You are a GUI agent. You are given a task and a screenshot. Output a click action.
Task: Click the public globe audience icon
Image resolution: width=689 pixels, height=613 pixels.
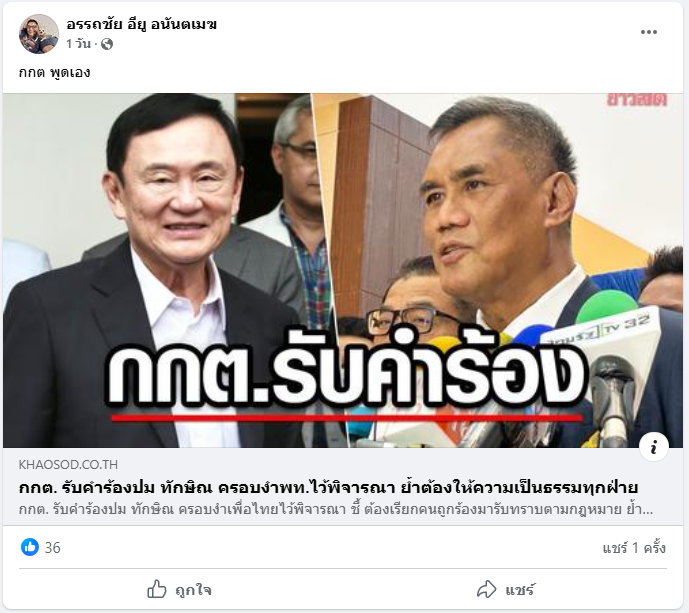[107, 44]
